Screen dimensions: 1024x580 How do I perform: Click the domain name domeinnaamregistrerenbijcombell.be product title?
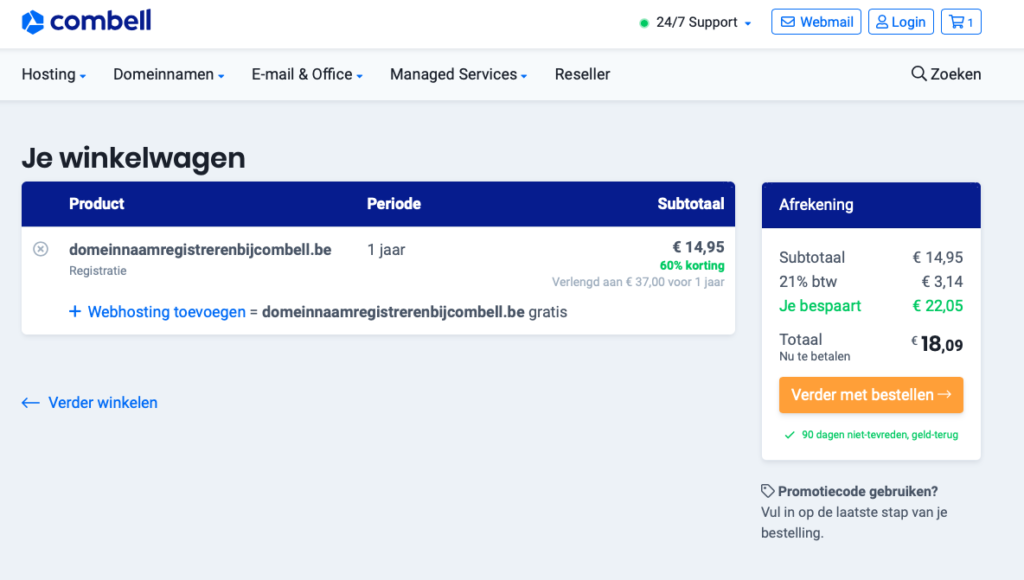click(200, 250)
